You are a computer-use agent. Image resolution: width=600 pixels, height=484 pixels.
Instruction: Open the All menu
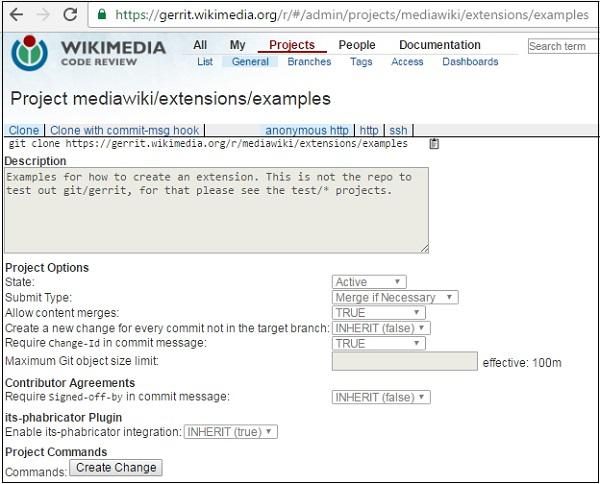click(x=200, y=45)
